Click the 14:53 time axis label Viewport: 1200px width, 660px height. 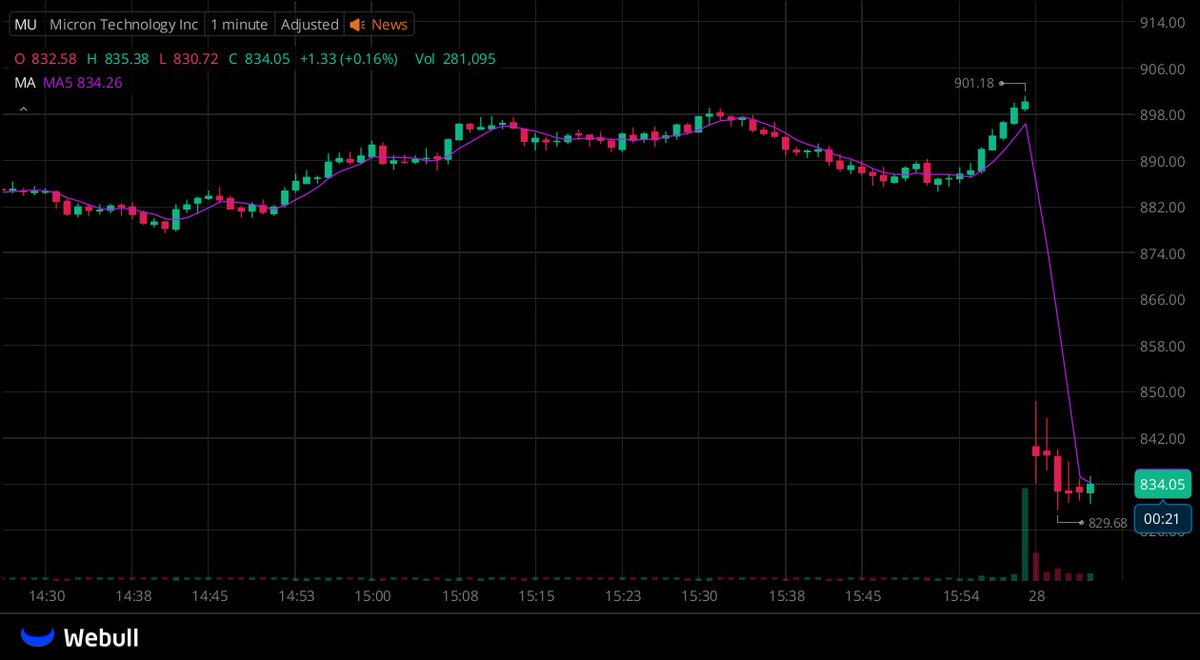[295, 596]
